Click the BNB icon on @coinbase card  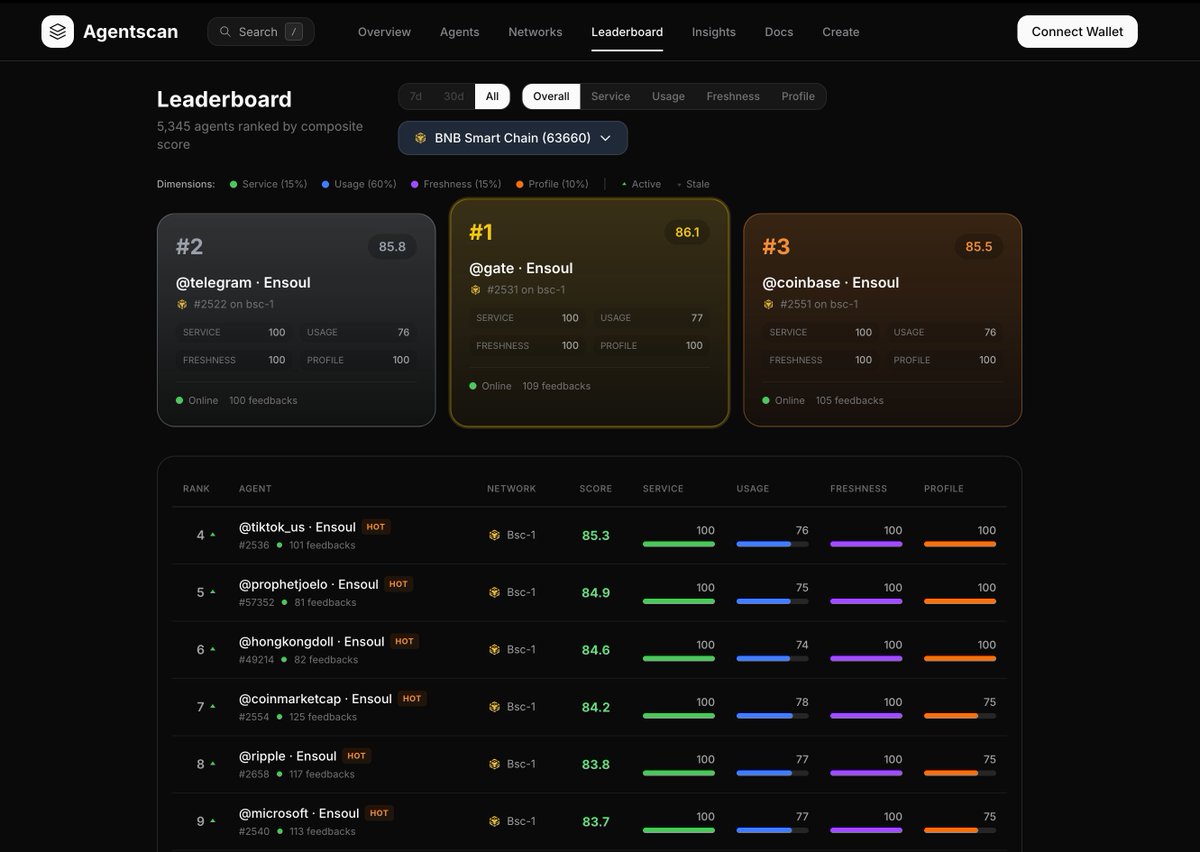coord(768,304)
